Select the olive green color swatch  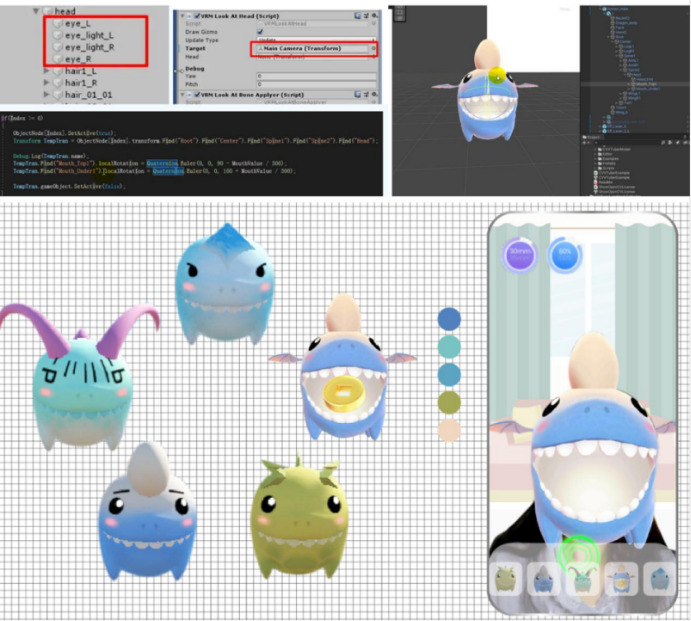449,402
